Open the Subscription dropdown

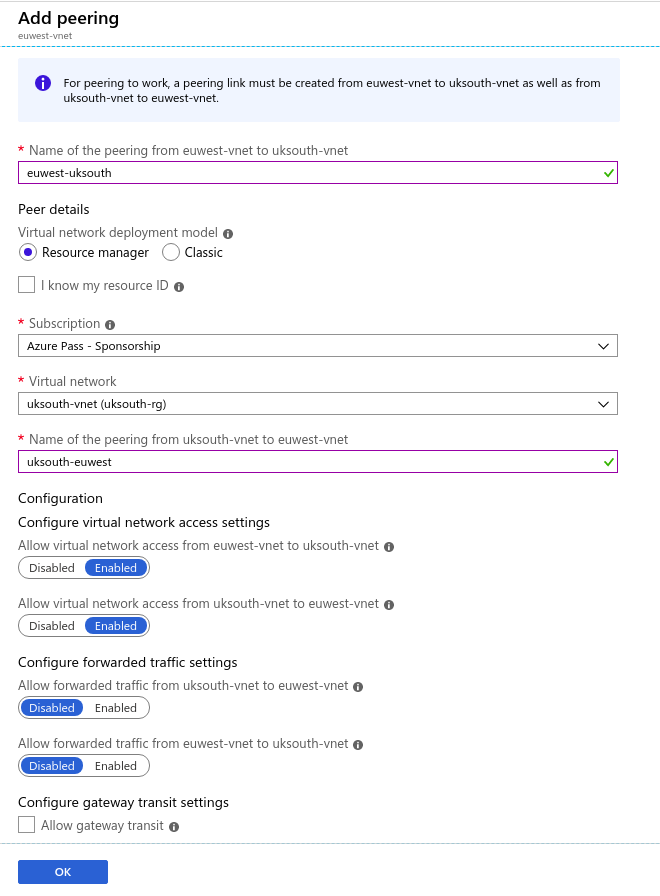[318, 346]
